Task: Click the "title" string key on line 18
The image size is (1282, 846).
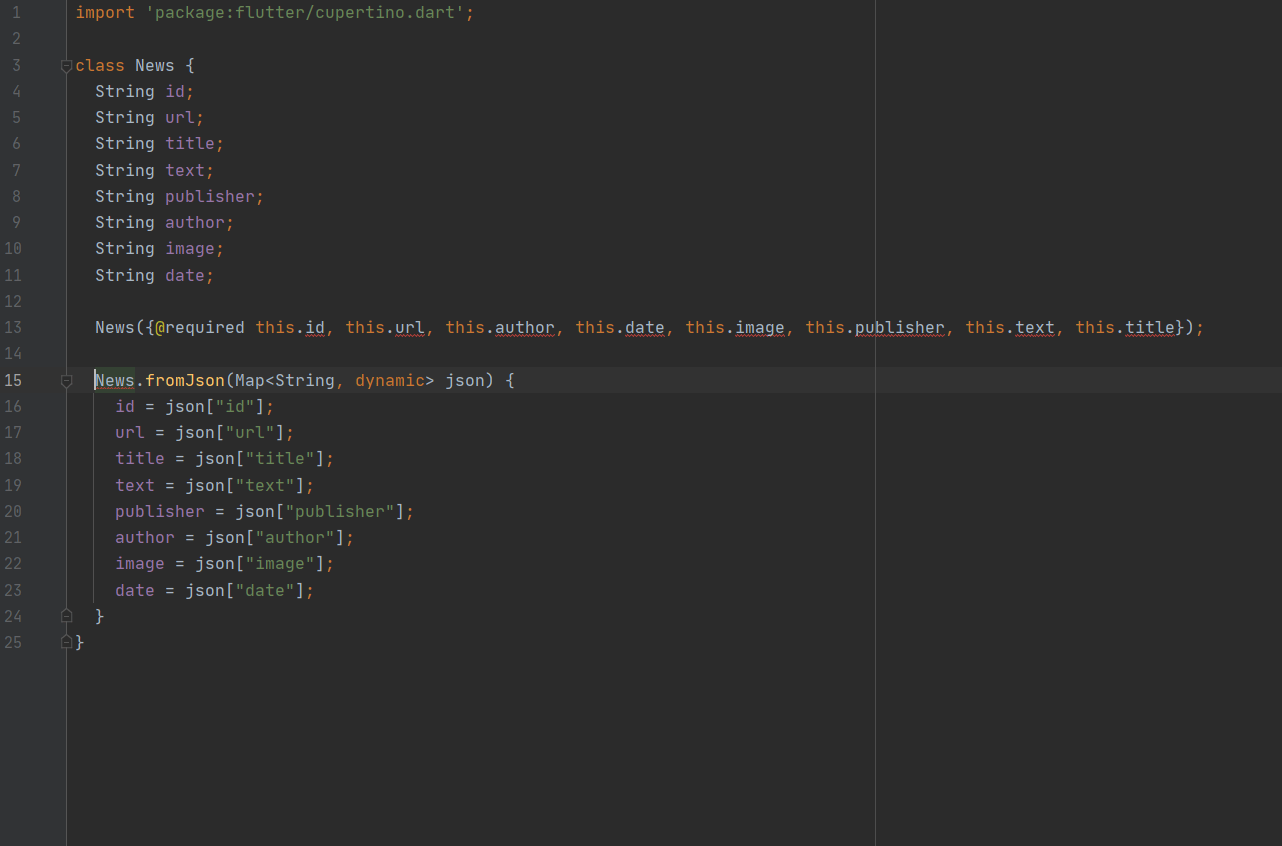Action: tap(280, 458)
